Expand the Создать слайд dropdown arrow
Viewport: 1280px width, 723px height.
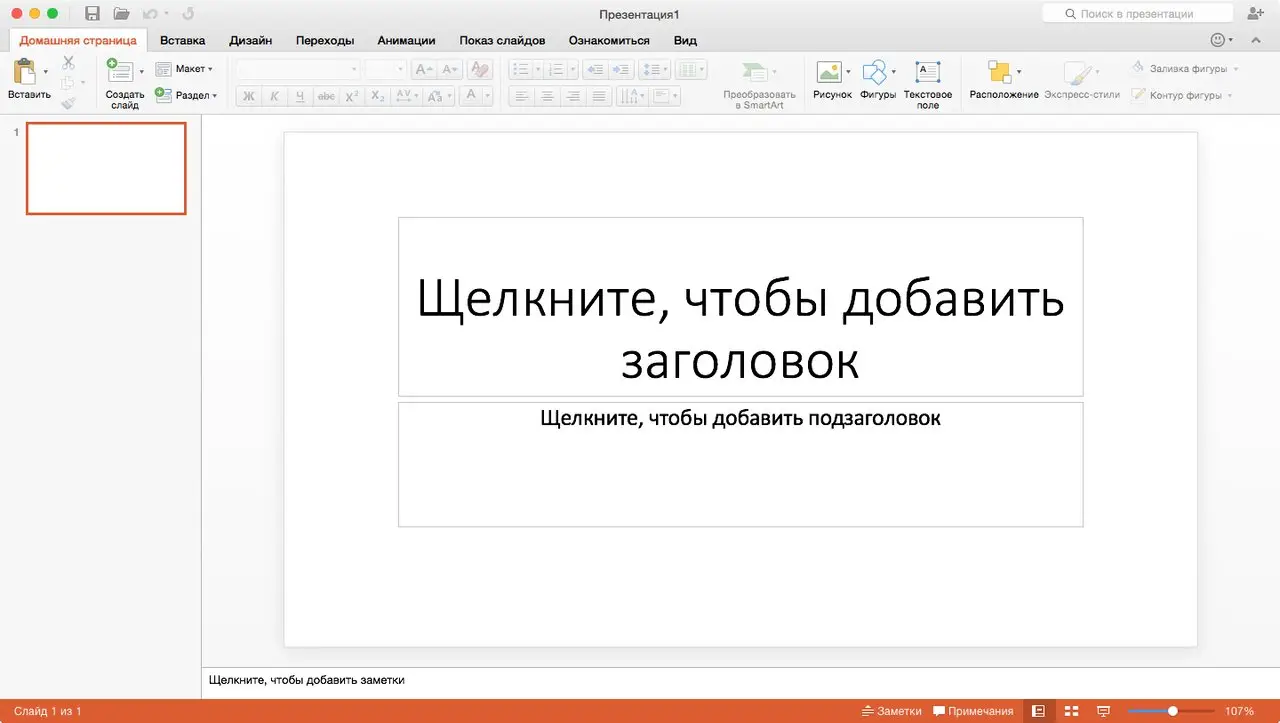click(141, 72)
